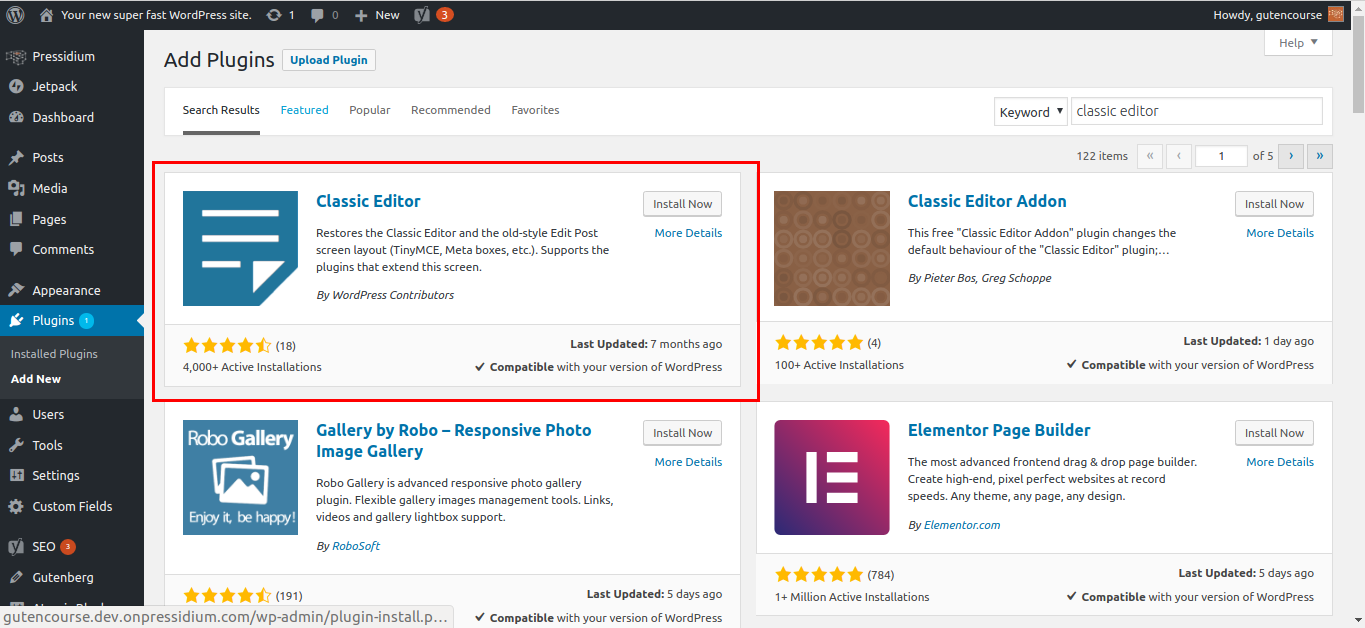Image resolution: width=1365 pixels, height=628 pixels.
Task: Click '4,000+ Active Installations' text
Action: pyautogui.click(x=252, y=367)
